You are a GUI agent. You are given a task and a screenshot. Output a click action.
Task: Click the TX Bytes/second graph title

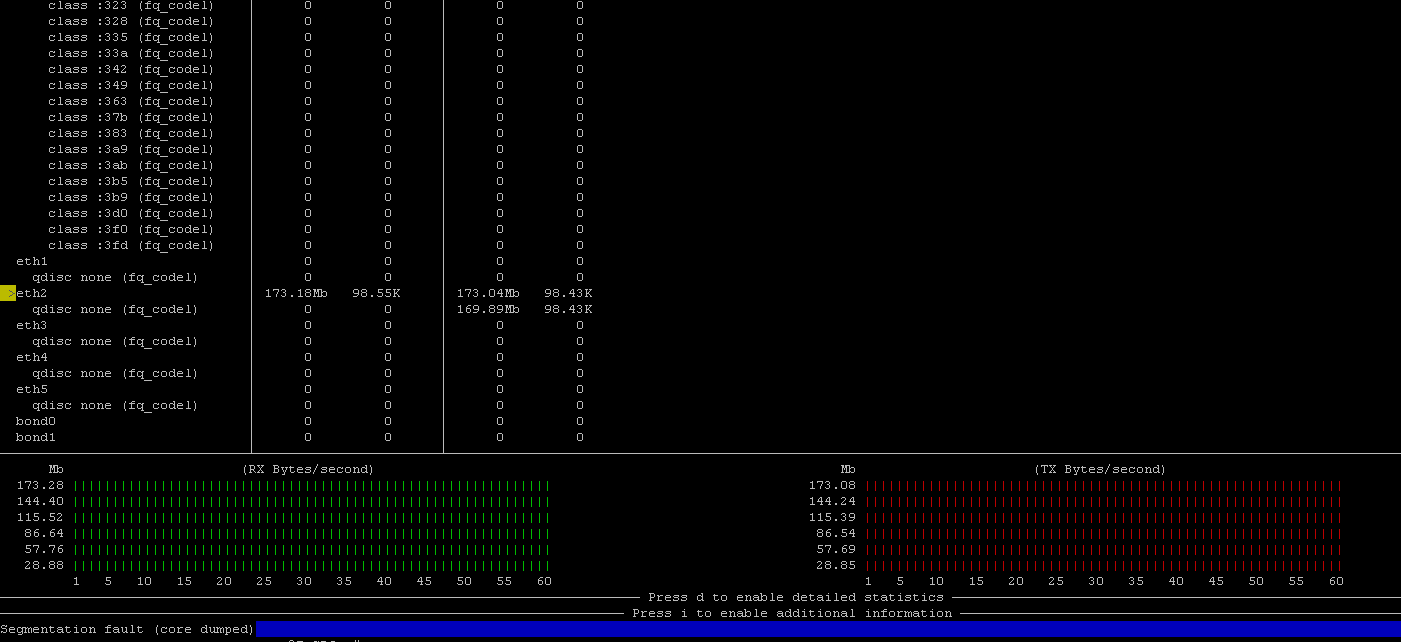point(1100,469)
